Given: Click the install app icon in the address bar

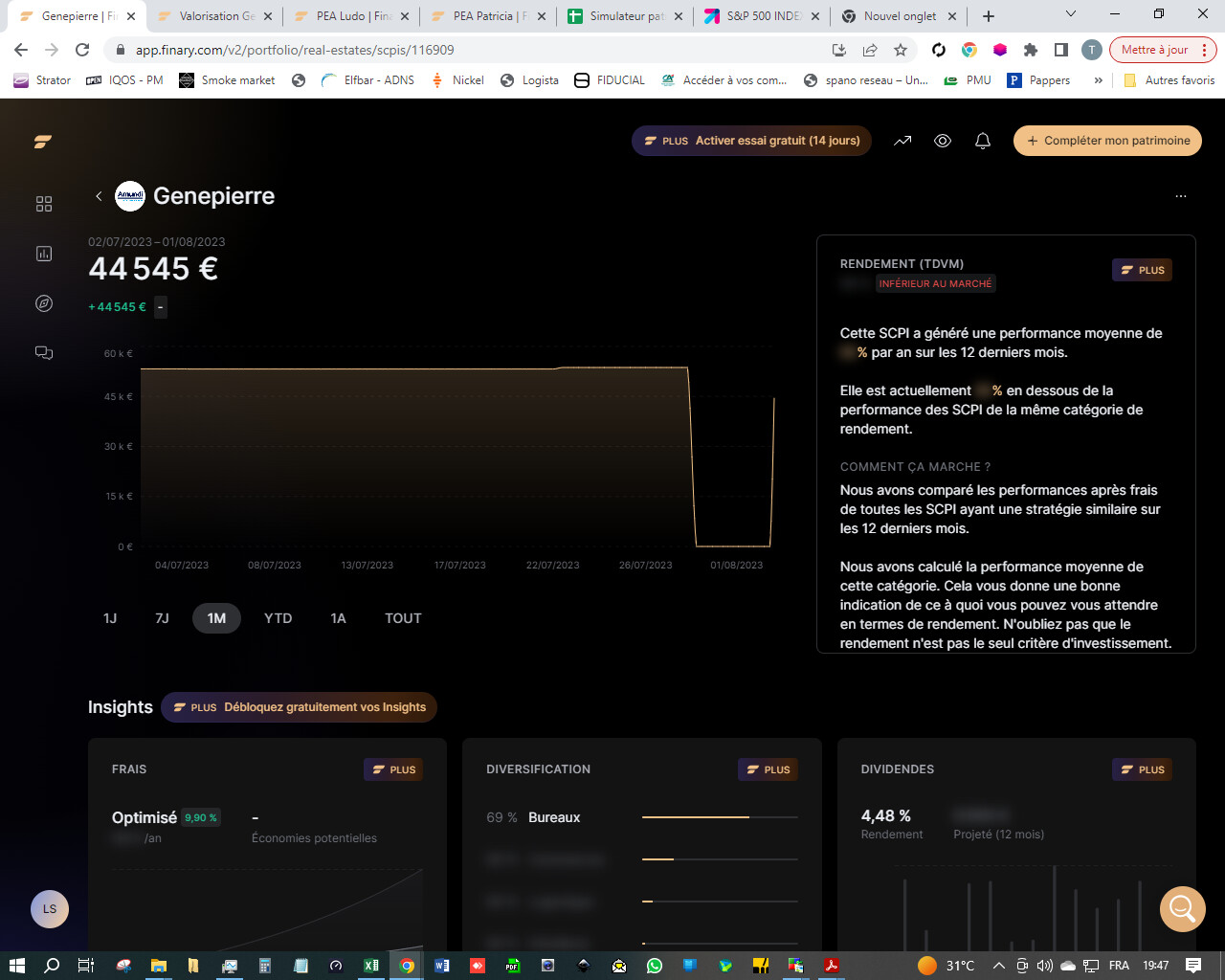Looking at the screenshot, I should 839,50.
